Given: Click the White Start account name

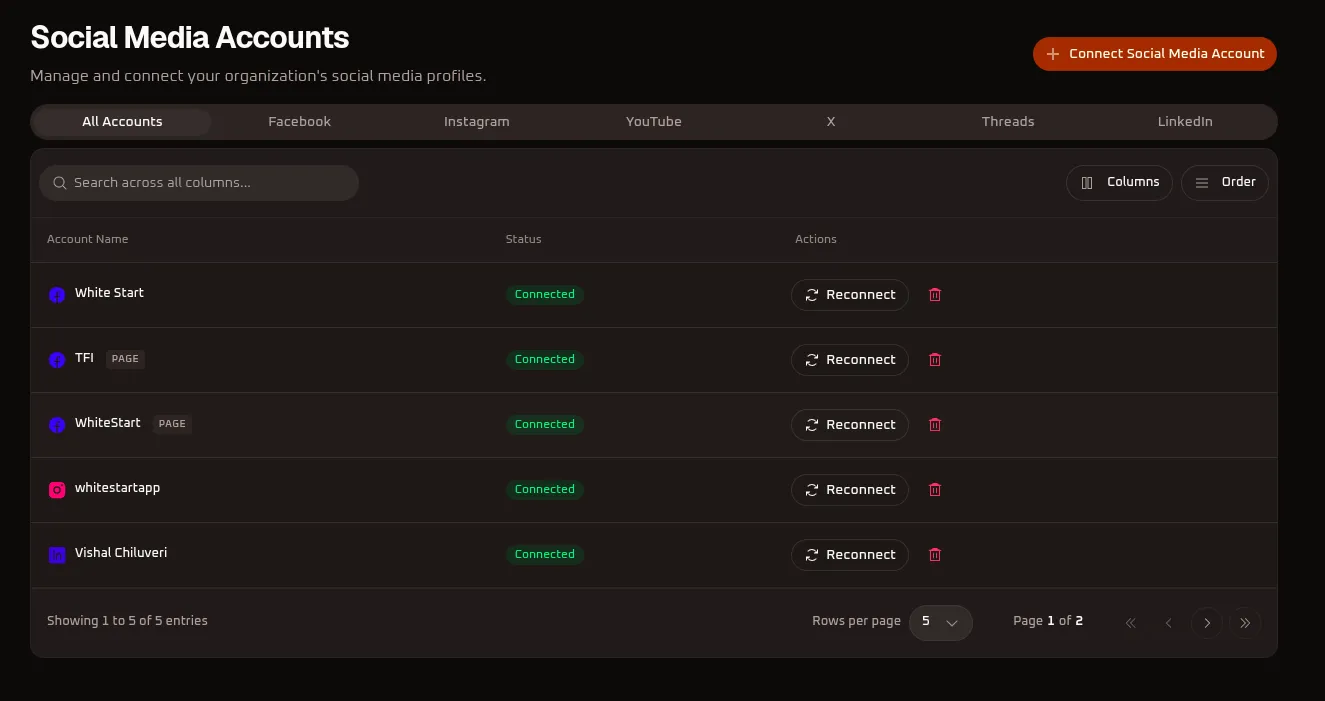Looking at the screenshot, I should [109, 293].
